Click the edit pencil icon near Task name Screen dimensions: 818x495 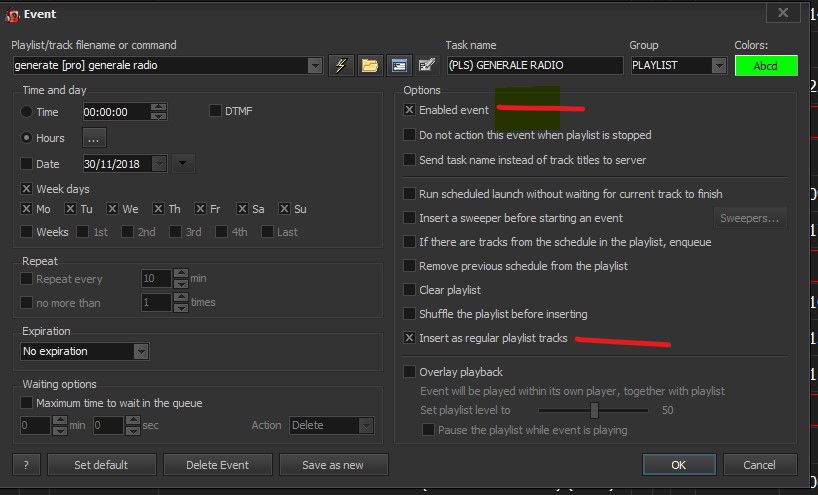coord(427,65)
